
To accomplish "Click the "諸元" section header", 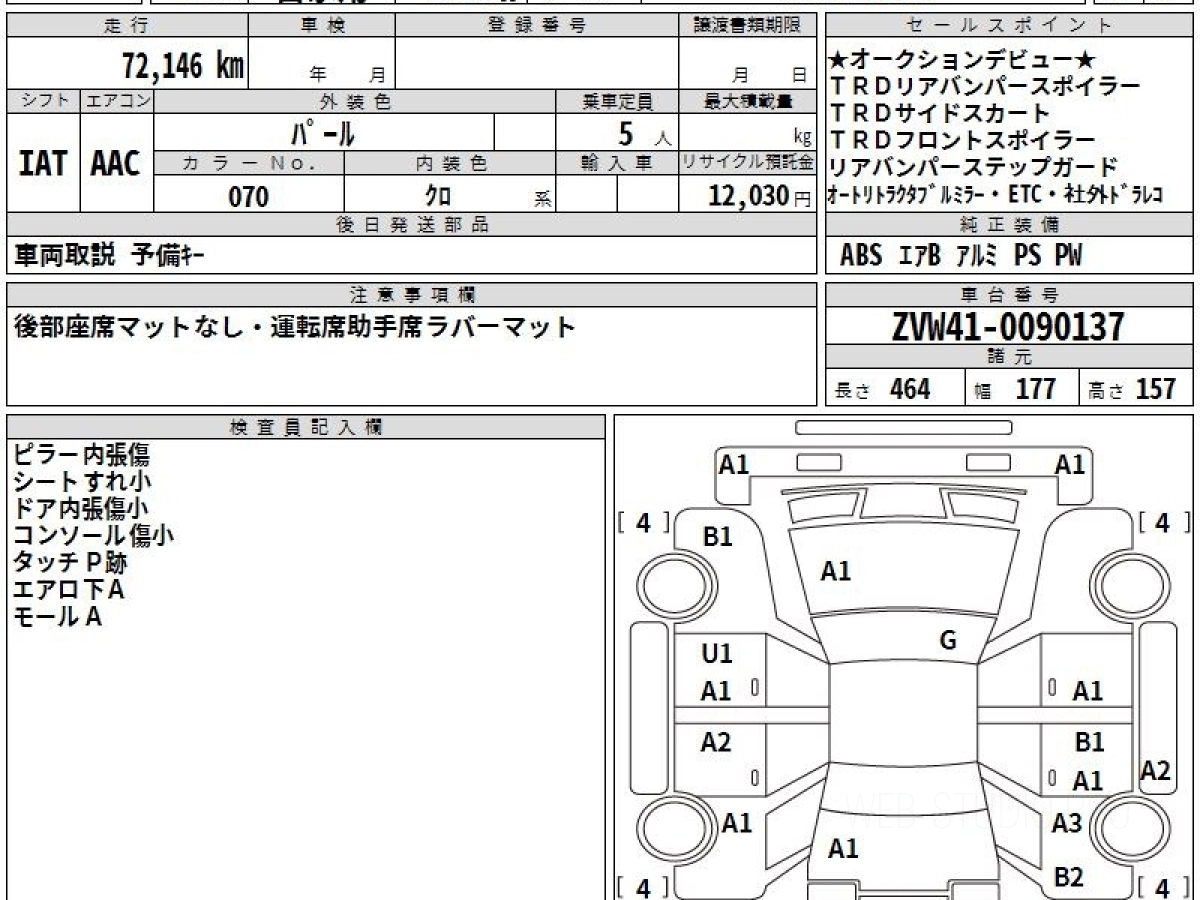I will 1010,358.
